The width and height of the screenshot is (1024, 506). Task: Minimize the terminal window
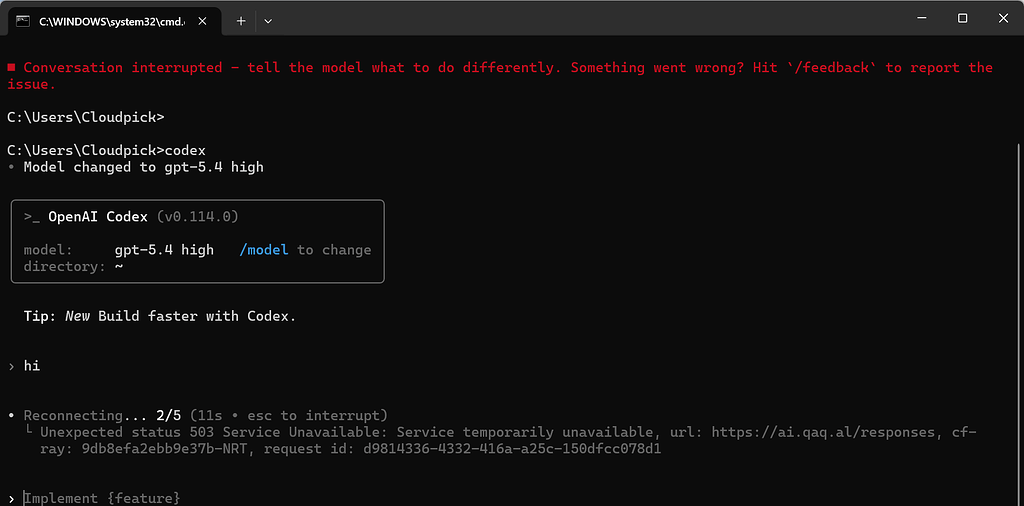coord(921,18)
